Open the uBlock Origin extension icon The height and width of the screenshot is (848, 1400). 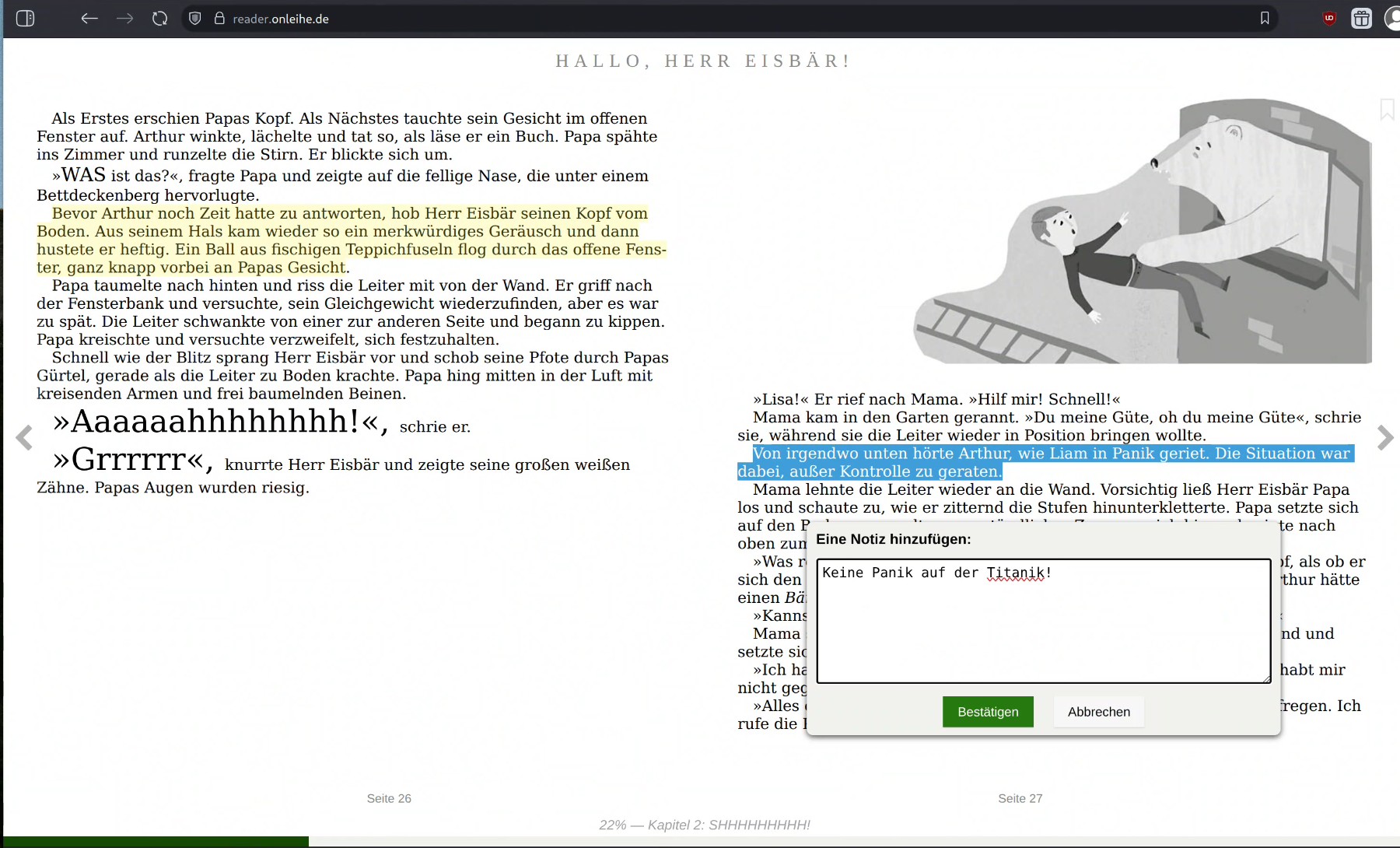(x=1329, y=19)
